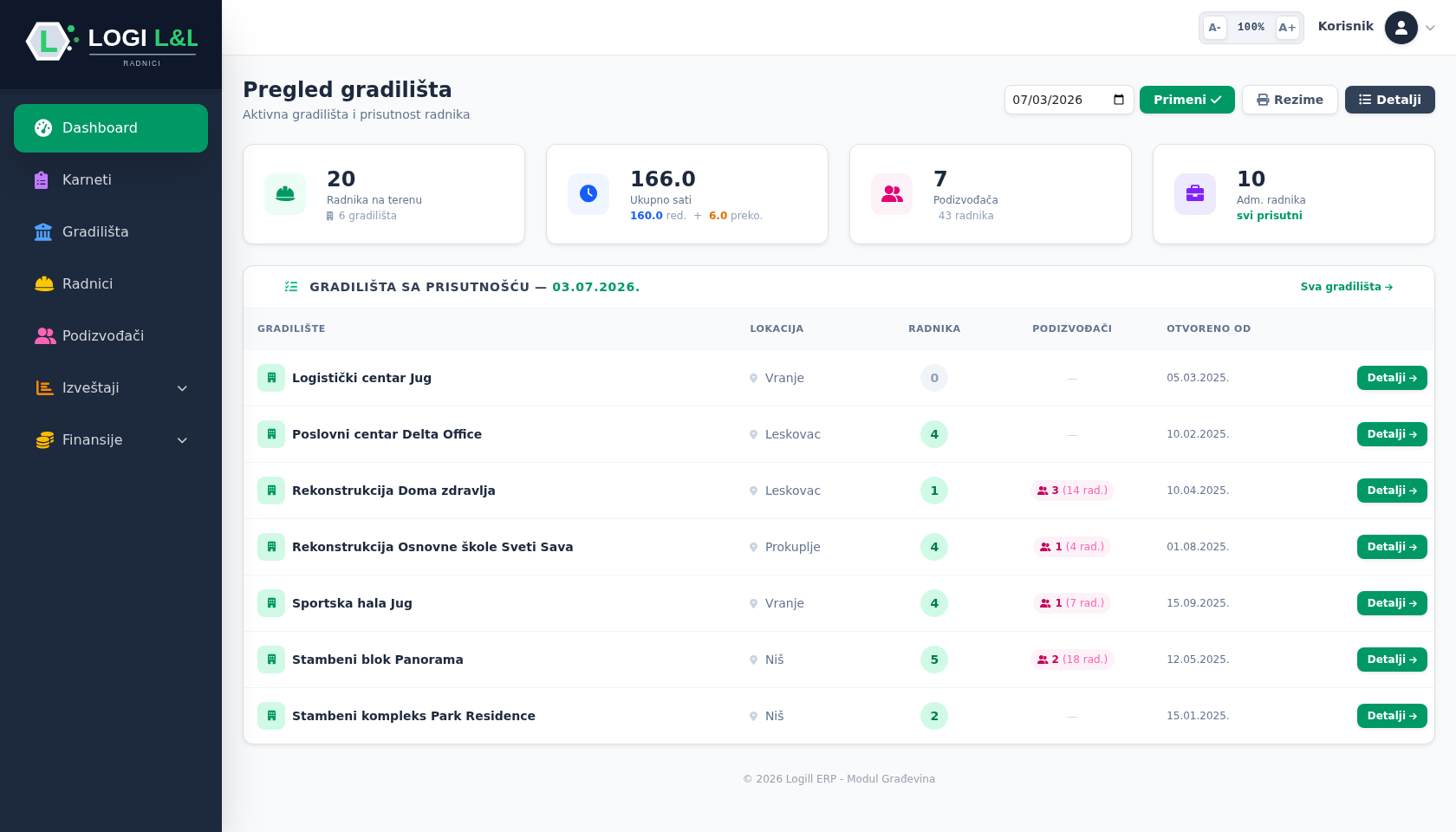Click the Podizvođači people icon in sidebar
Screen dimensions: 1456x832
click(x=45, y=336)
